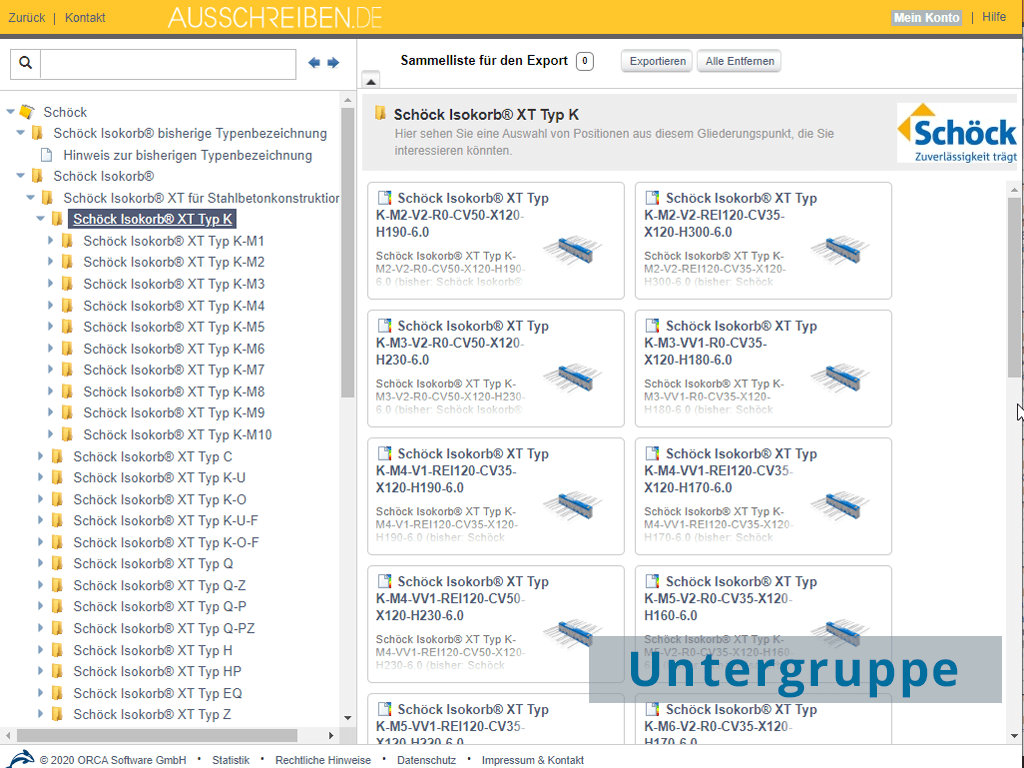Open Rechtliche Hinweise footer link
The image size is (1024, 768).
(323, 760)
